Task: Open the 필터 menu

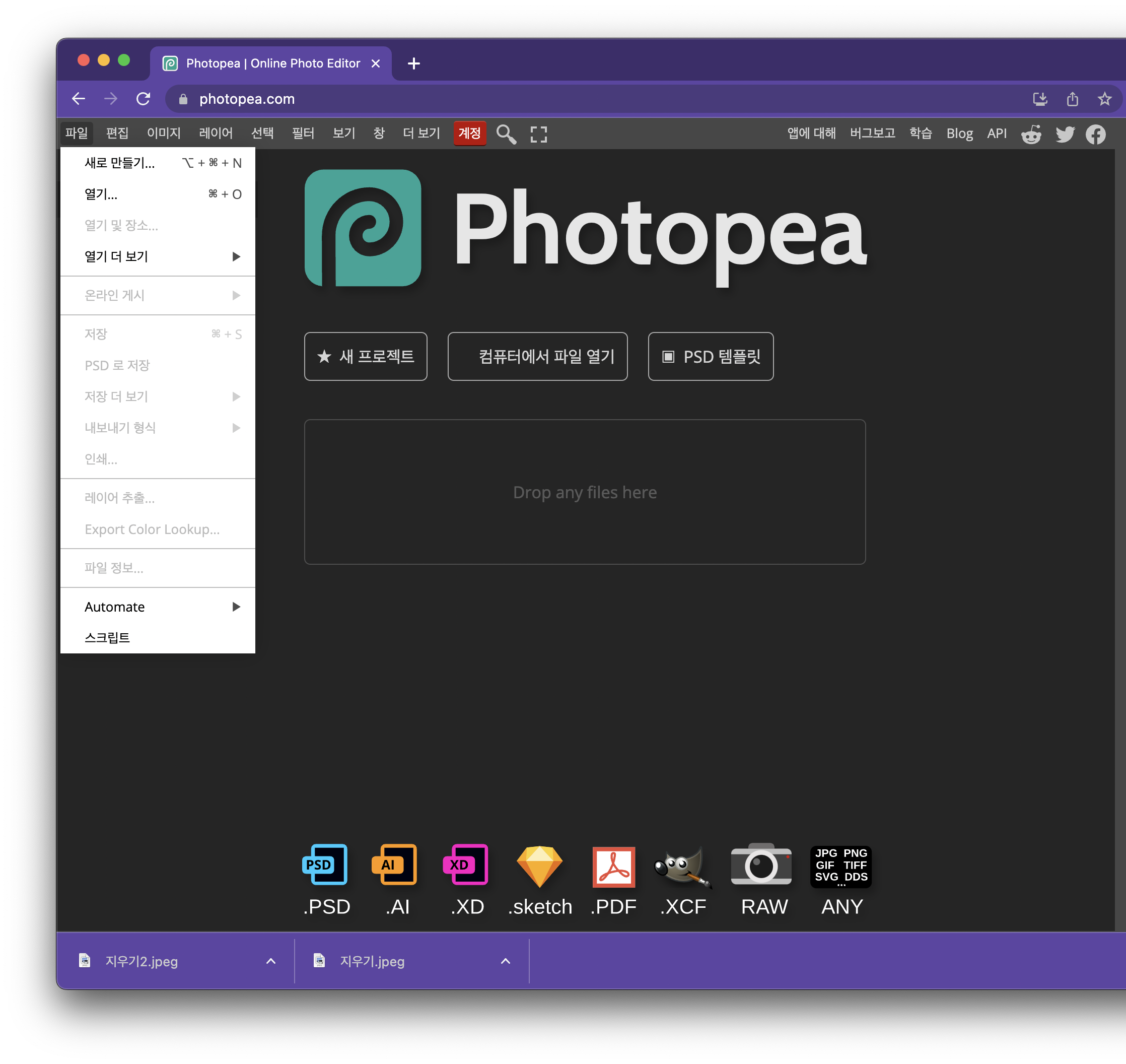Action: coord(303,134)
